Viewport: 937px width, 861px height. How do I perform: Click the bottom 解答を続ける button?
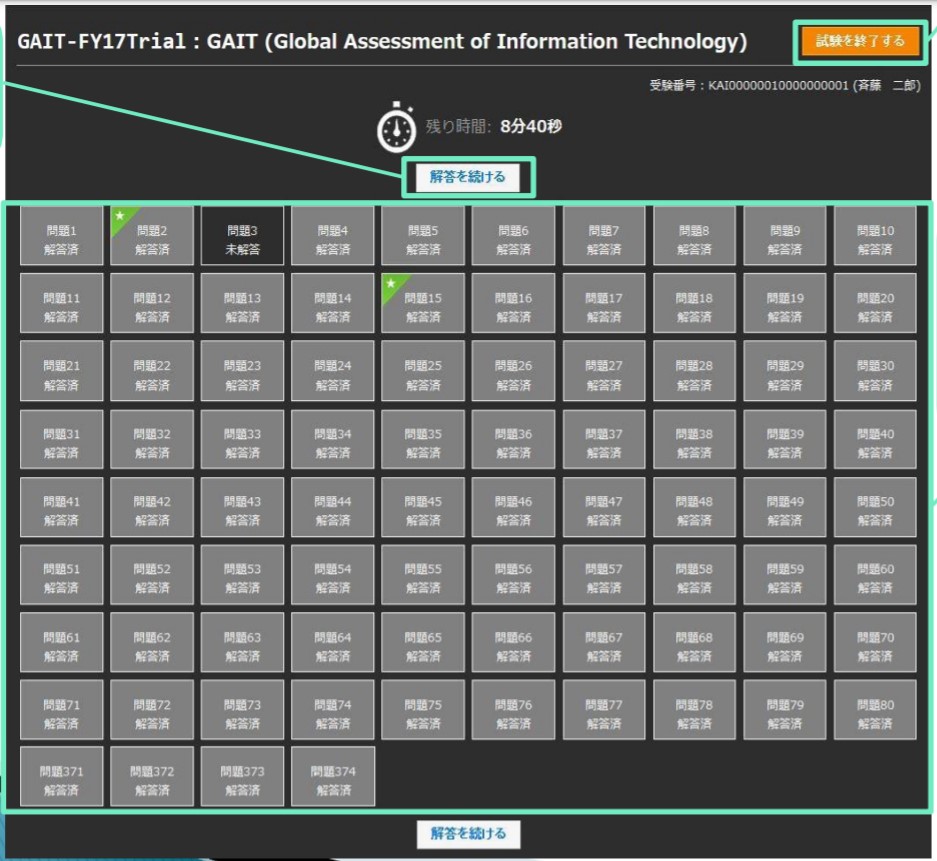[469, 834]
